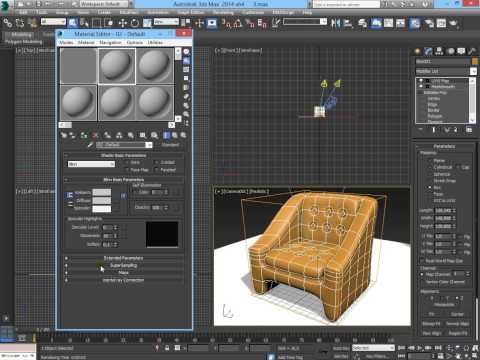Enable the Wire checkbox in Shader Basic Parameters
The height and width of the screenshot is (360, 480).
[x=127, y=162]
